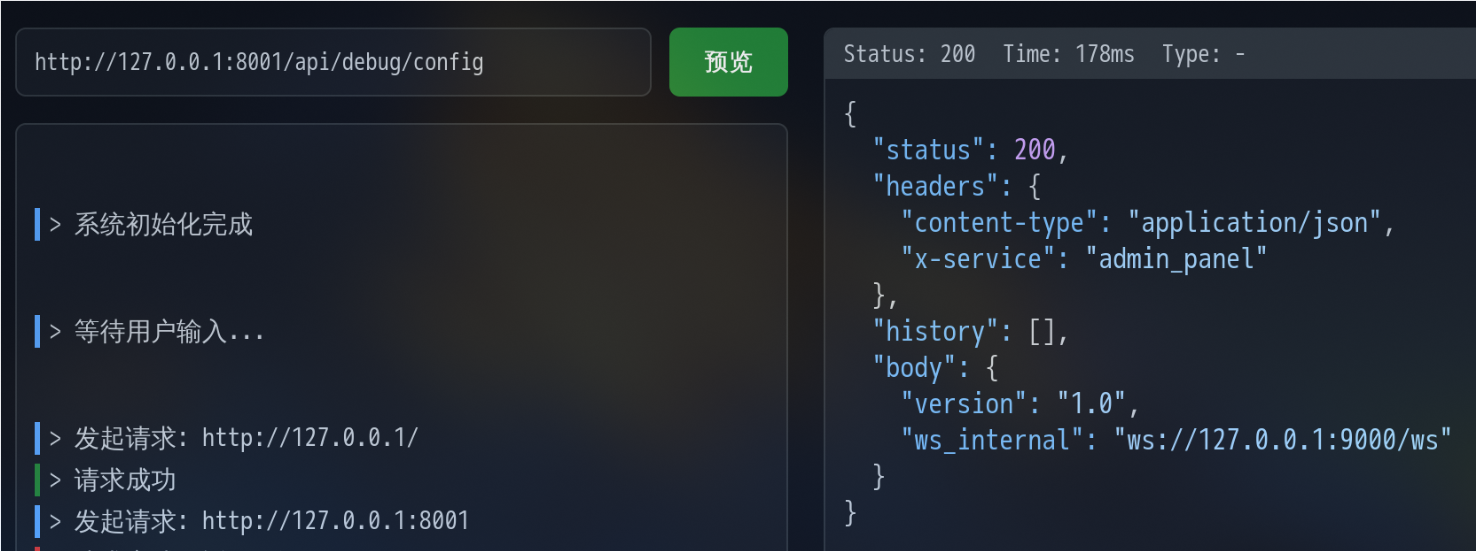Screen dimensions: 1476x551
Task: Select the 等待用户输入... log entry
Action: coord(150,331)
